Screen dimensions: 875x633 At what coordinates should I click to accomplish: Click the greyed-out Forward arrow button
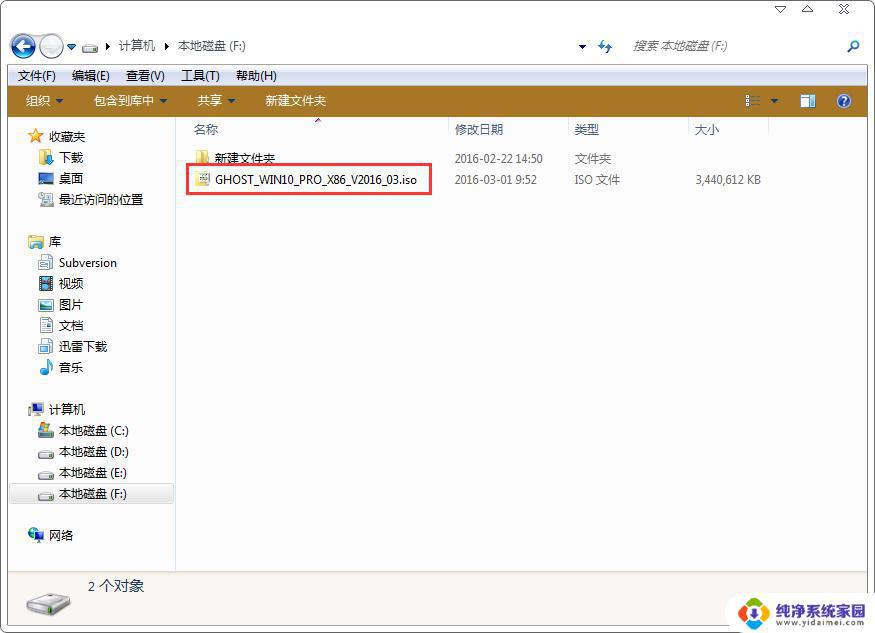(51, 46)
